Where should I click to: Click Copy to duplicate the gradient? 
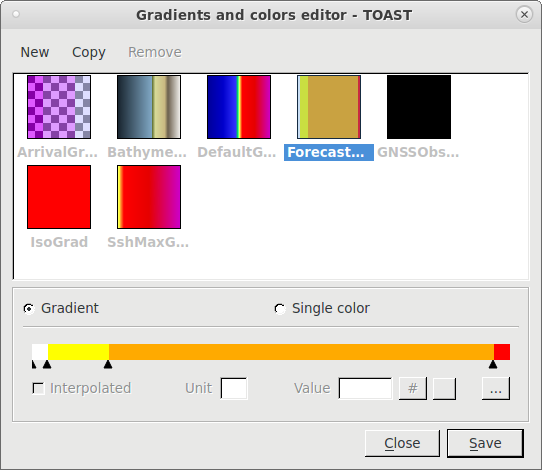tap(89, 52)
